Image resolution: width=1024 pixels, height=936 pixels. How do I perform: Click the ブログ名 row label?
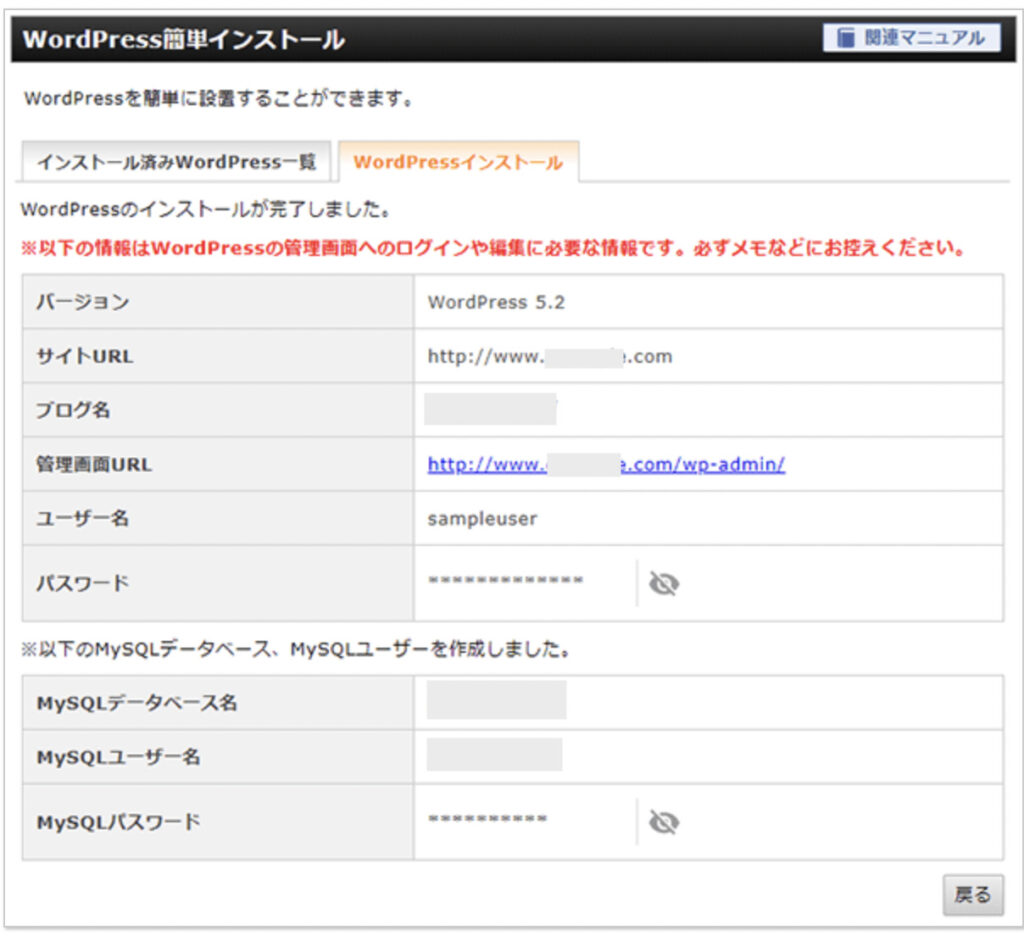coord(72,410)
